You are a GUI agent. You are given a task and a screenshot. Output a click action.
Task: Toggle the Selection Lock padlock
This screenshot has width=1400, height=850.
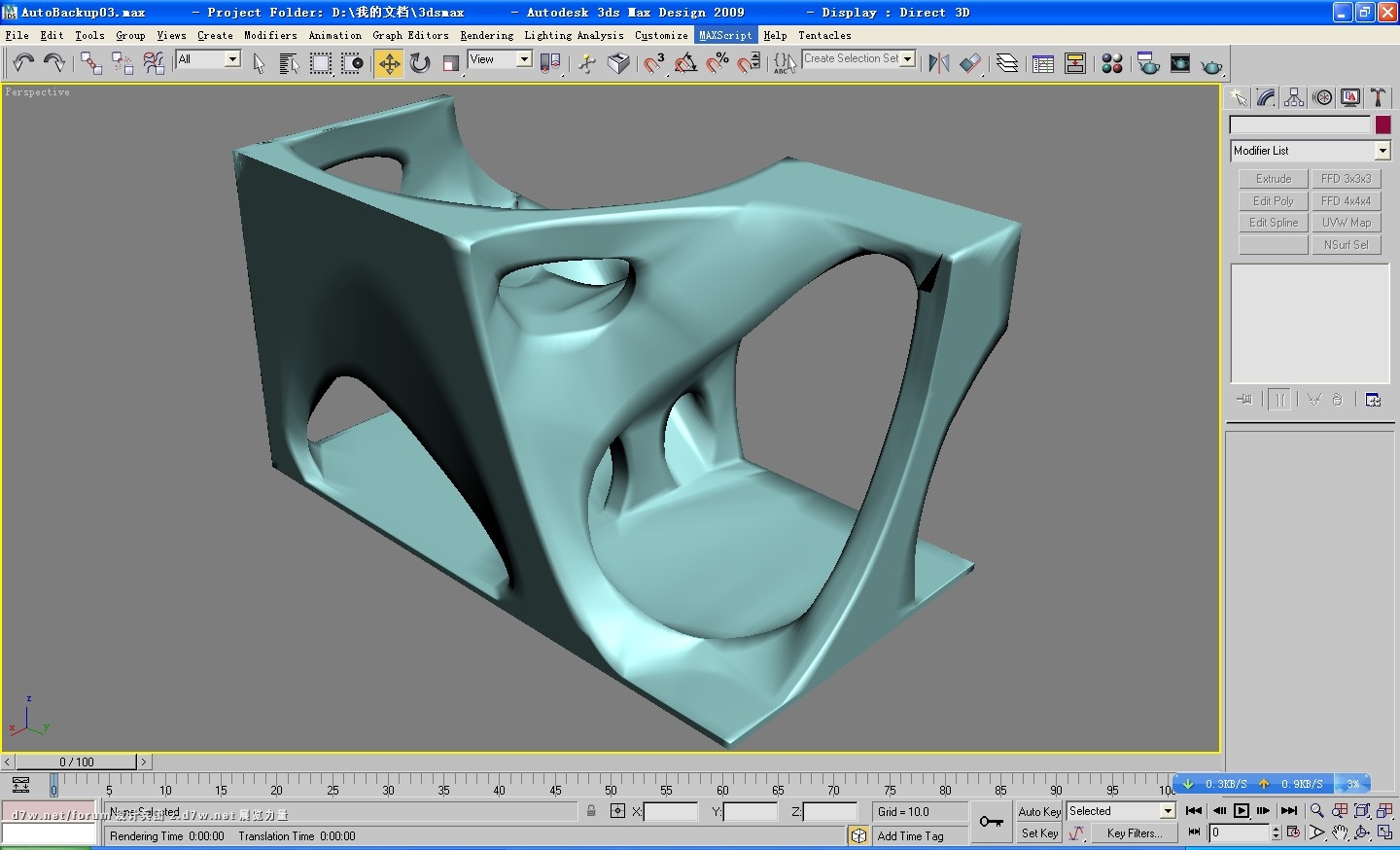[591, 811]
